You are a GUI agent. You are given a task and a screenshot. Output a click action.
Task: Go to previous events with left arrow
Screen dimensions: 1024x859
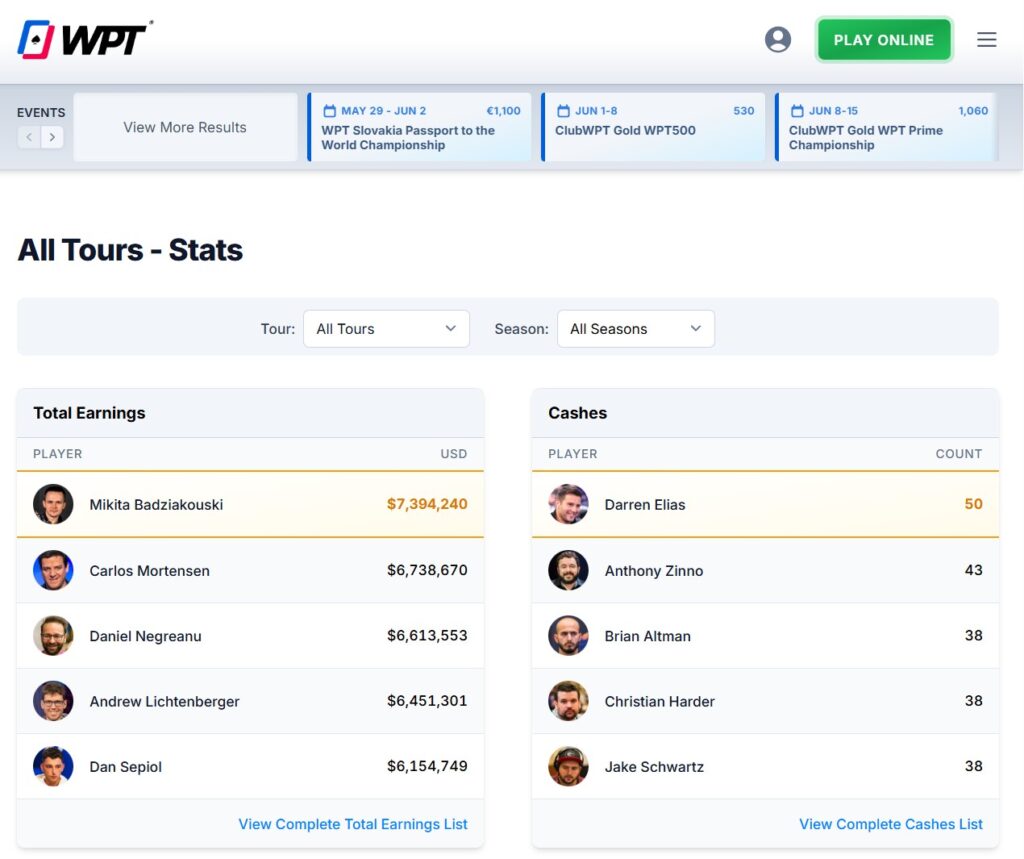pos(29,137)
